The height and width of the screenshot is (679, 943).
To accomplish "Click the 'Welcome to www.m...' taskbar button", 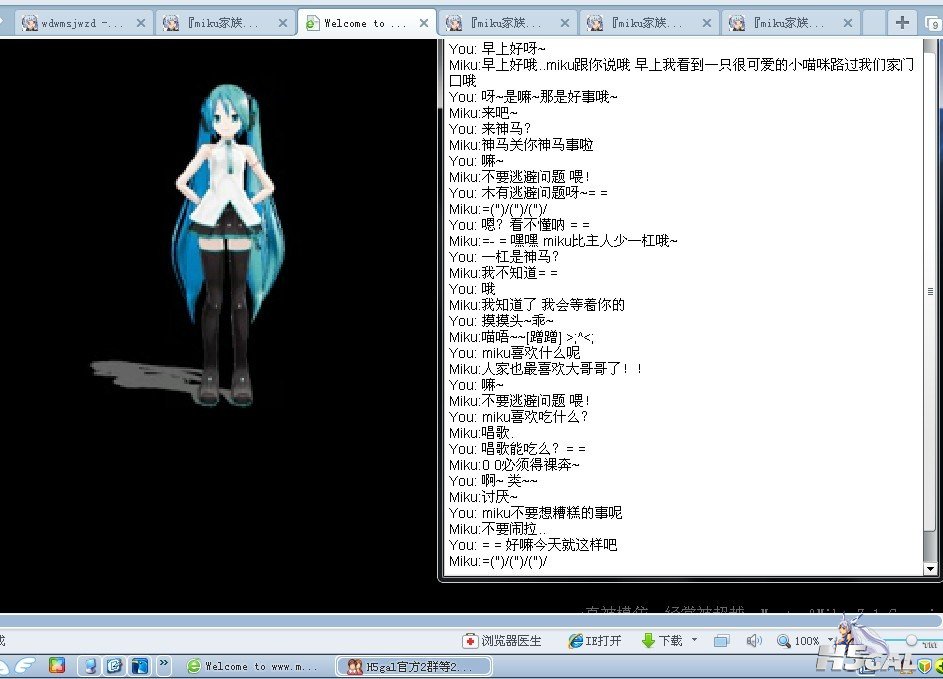I will [x=255, y=666].
